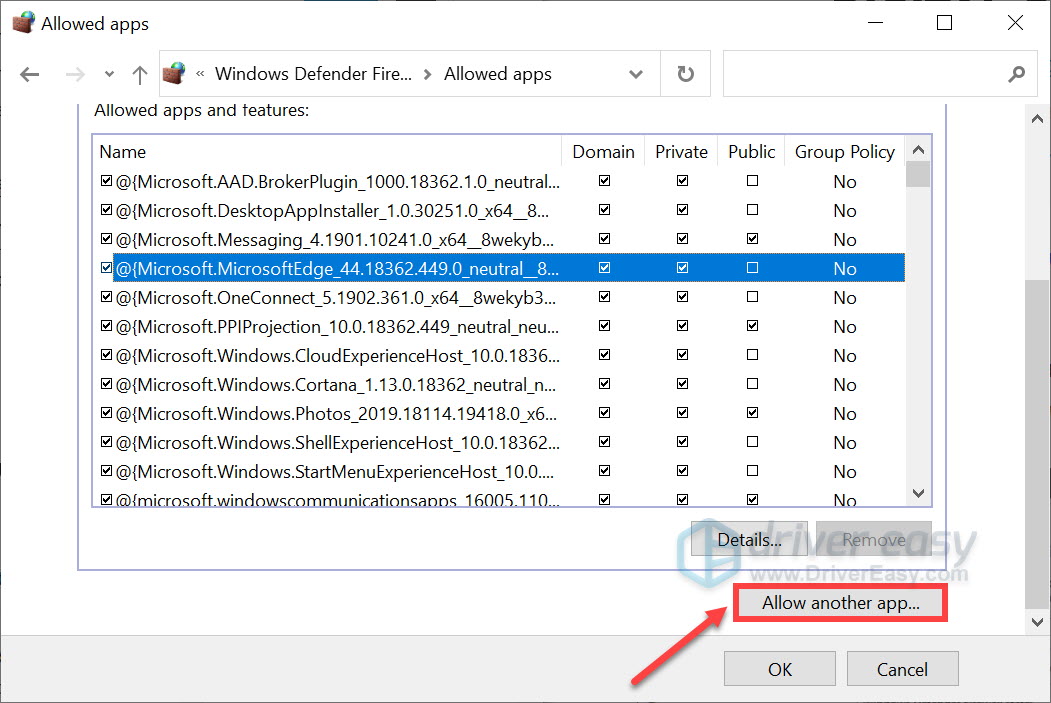Uncheck the Microsoft.MicrosoftEdge app checkbox
This screenshot has height=703, width=1051.
[106, 267]
